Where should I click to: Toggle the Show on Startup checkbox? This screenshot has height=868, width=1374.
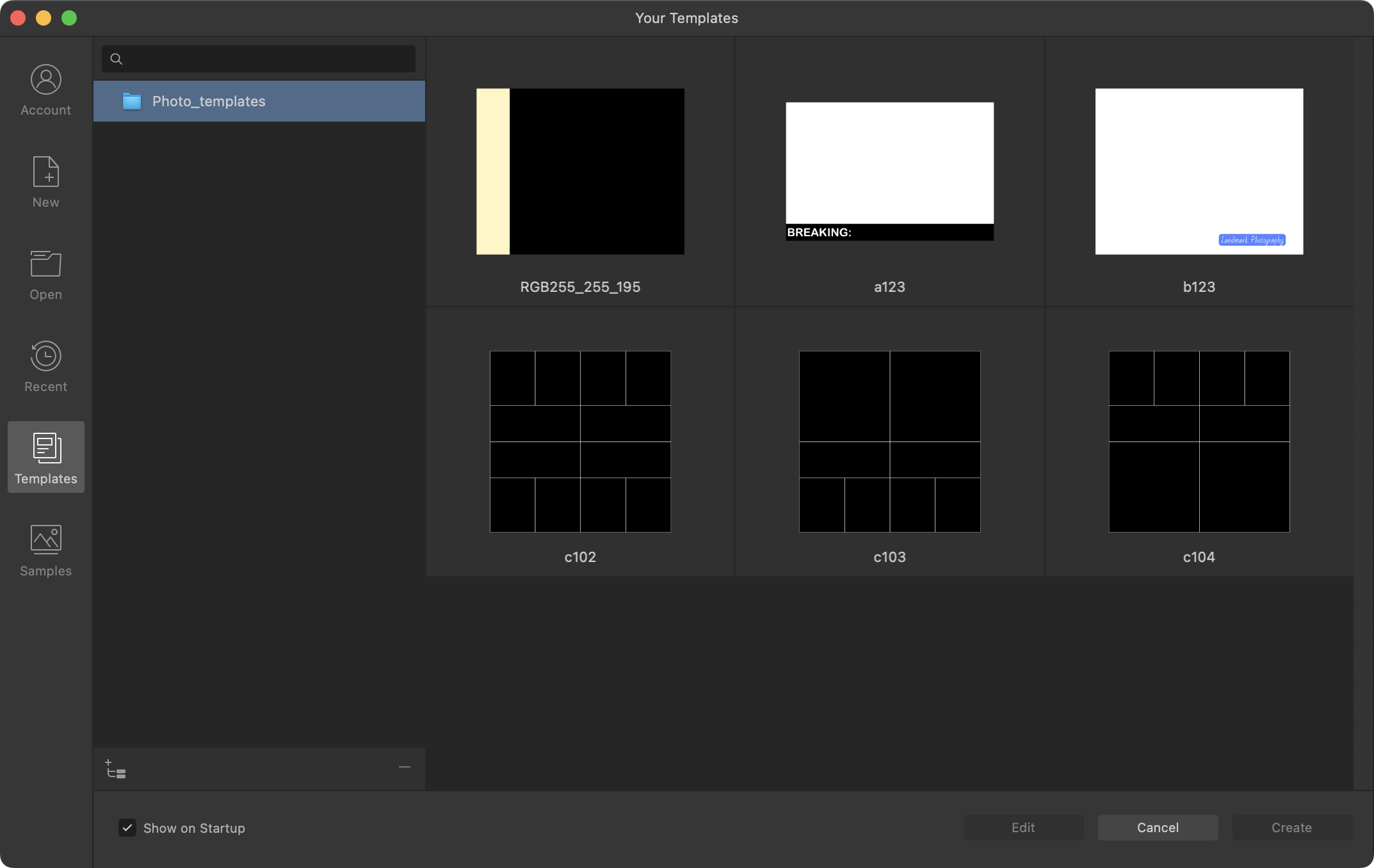(x=127, y=827)
